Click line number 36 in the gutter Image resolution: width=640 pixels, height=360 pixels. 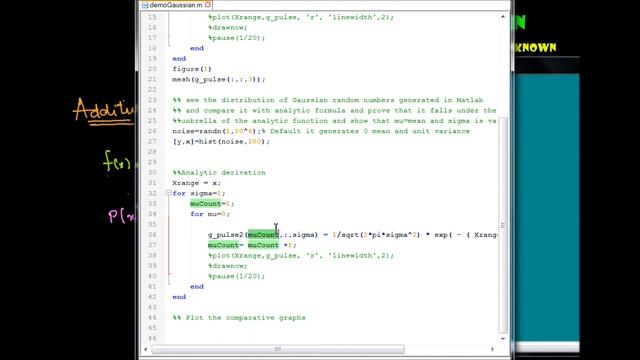(x=152, y=235)
